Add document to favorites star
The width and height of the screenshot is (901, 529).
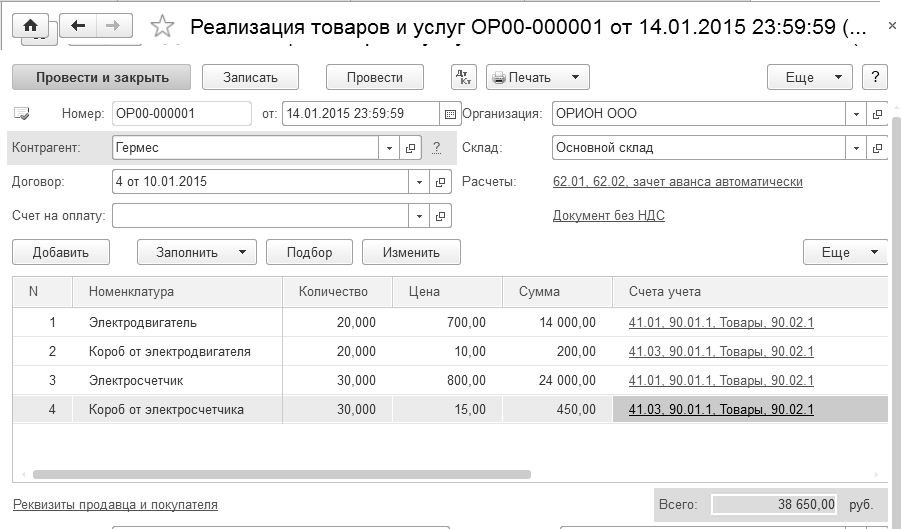coord(162,27)
